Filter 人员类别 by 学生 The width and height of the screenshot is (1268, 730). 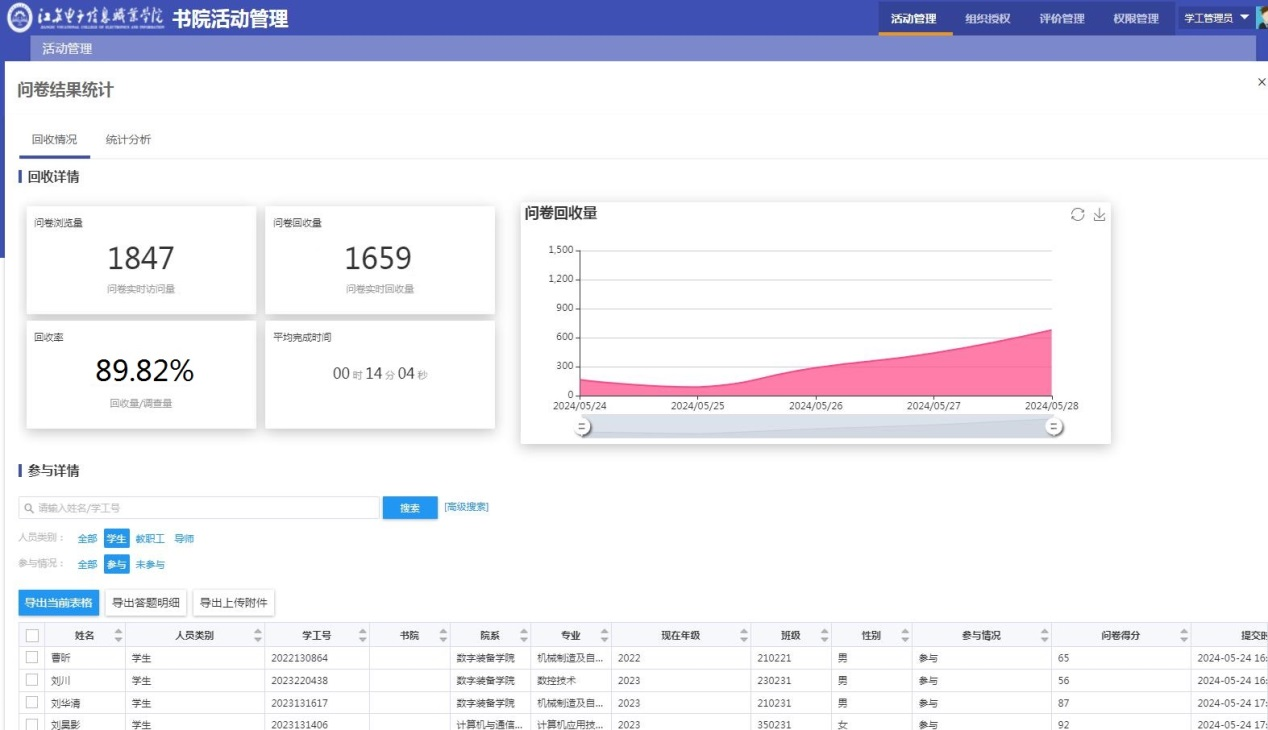pyautogui.click(x=117, y=539)
